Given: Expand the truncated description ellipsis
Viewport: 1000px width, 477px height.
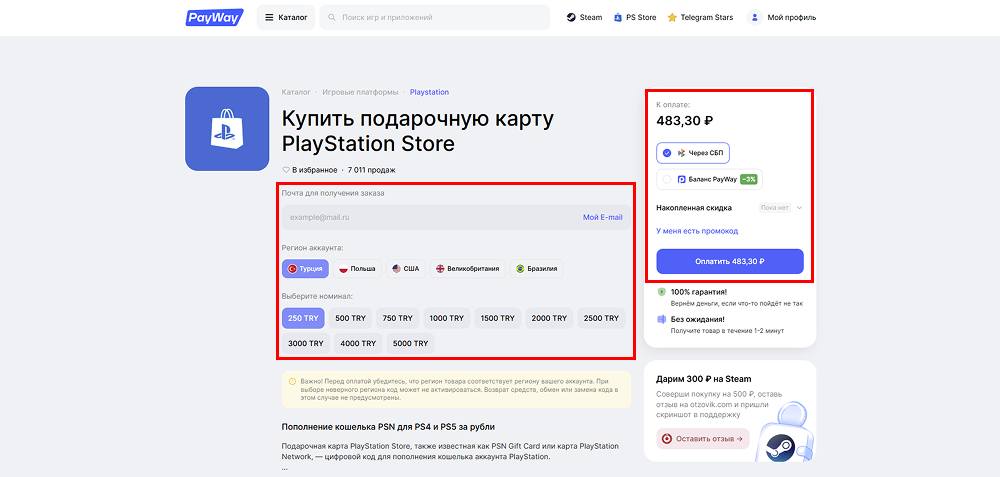Looking at the screenshot, I should tap(284, 469).
